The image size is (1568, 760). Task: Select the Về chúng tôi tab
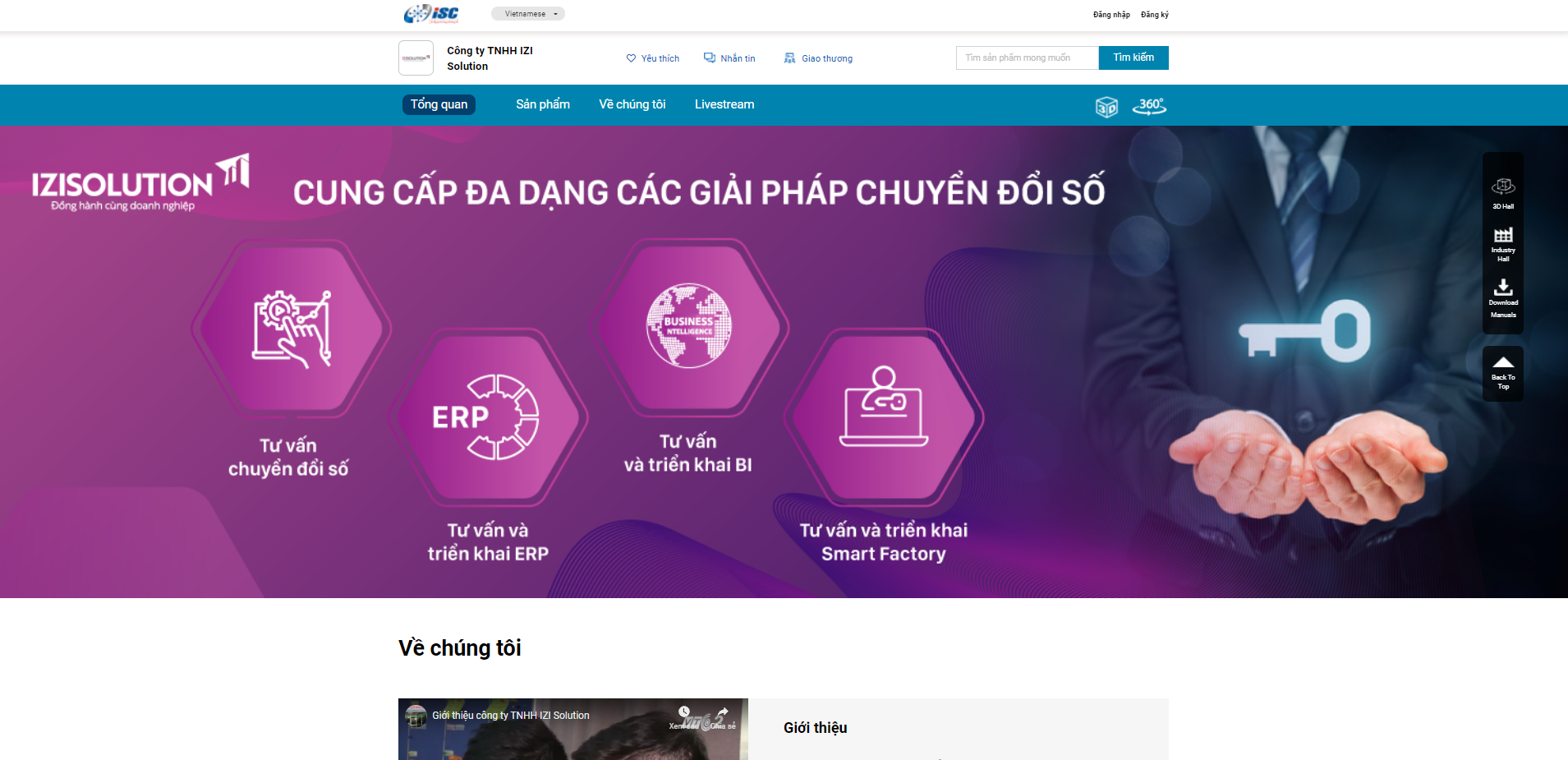coord(632,104)
